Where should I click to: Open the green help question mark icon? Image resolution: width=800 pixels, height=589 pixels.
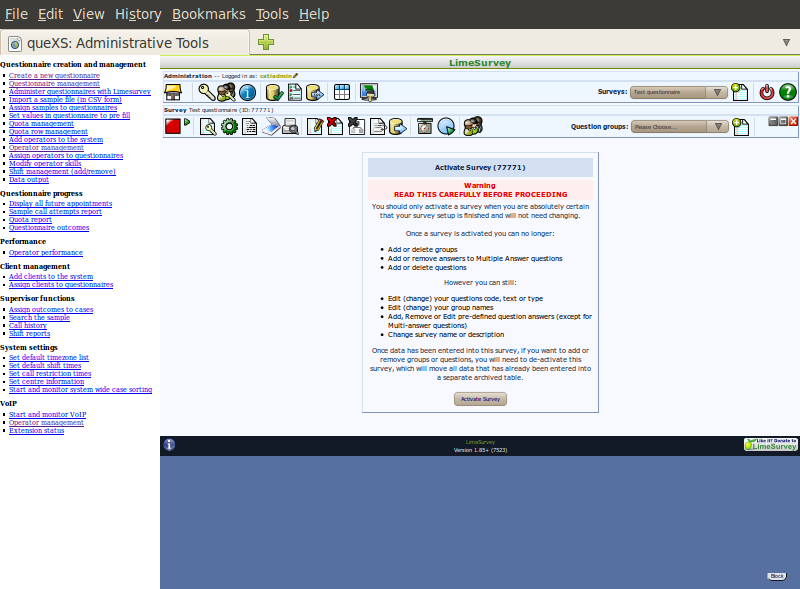(787, 92)
